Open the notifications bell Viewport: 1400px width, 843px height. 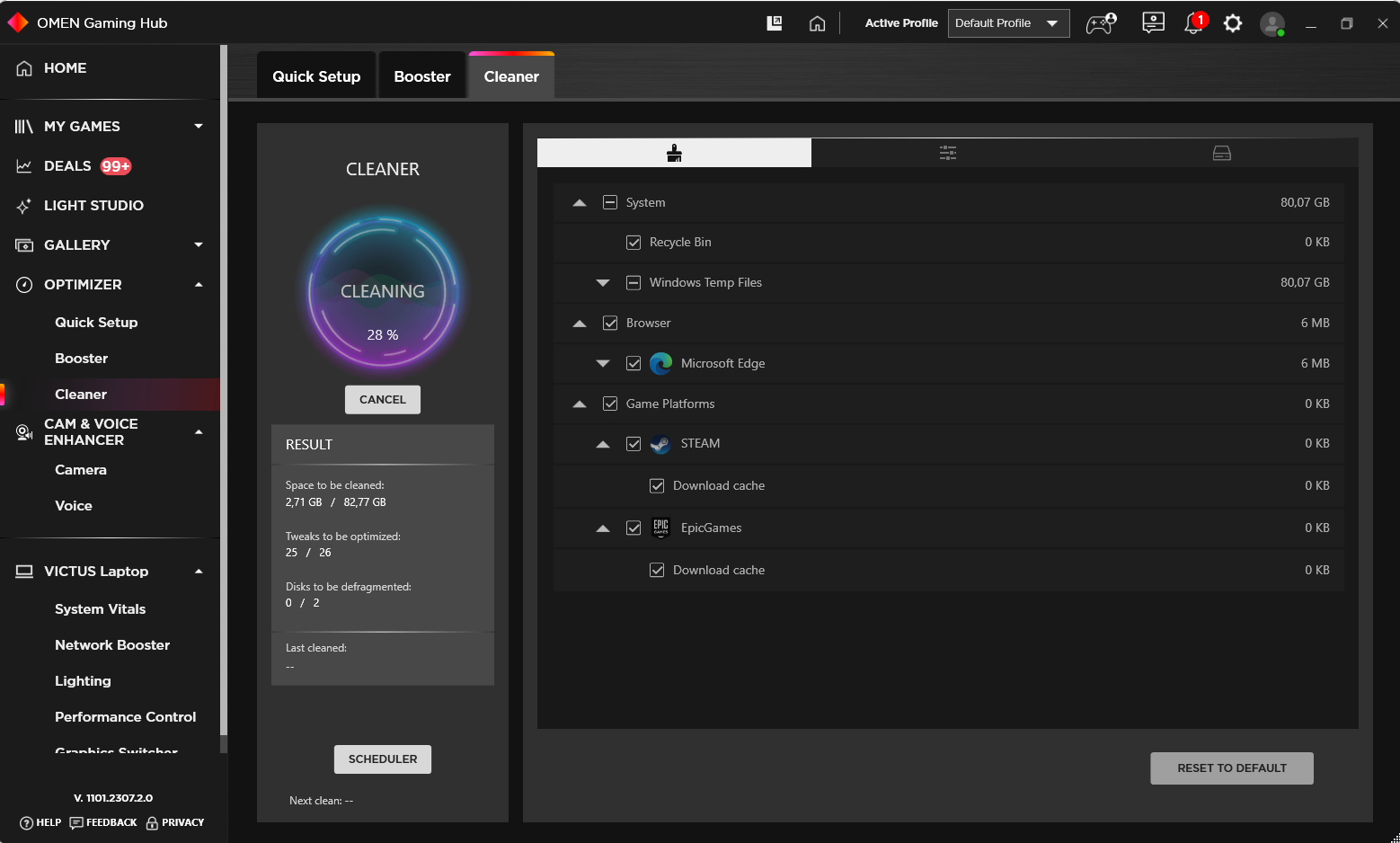(x=1194, y=23)
